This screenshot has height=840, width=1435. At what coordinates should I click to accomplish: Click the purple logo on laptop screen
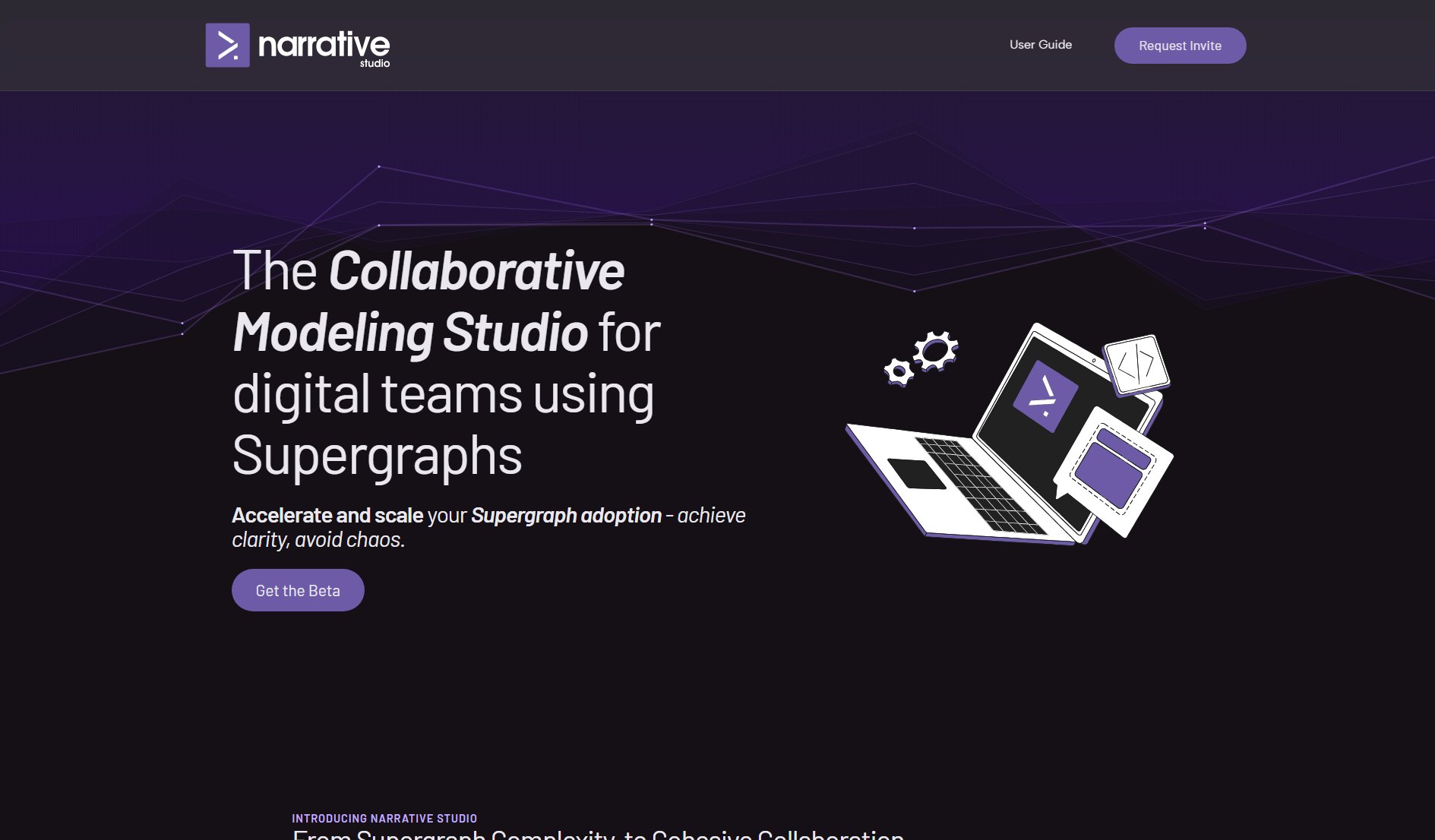(1045, 396)
